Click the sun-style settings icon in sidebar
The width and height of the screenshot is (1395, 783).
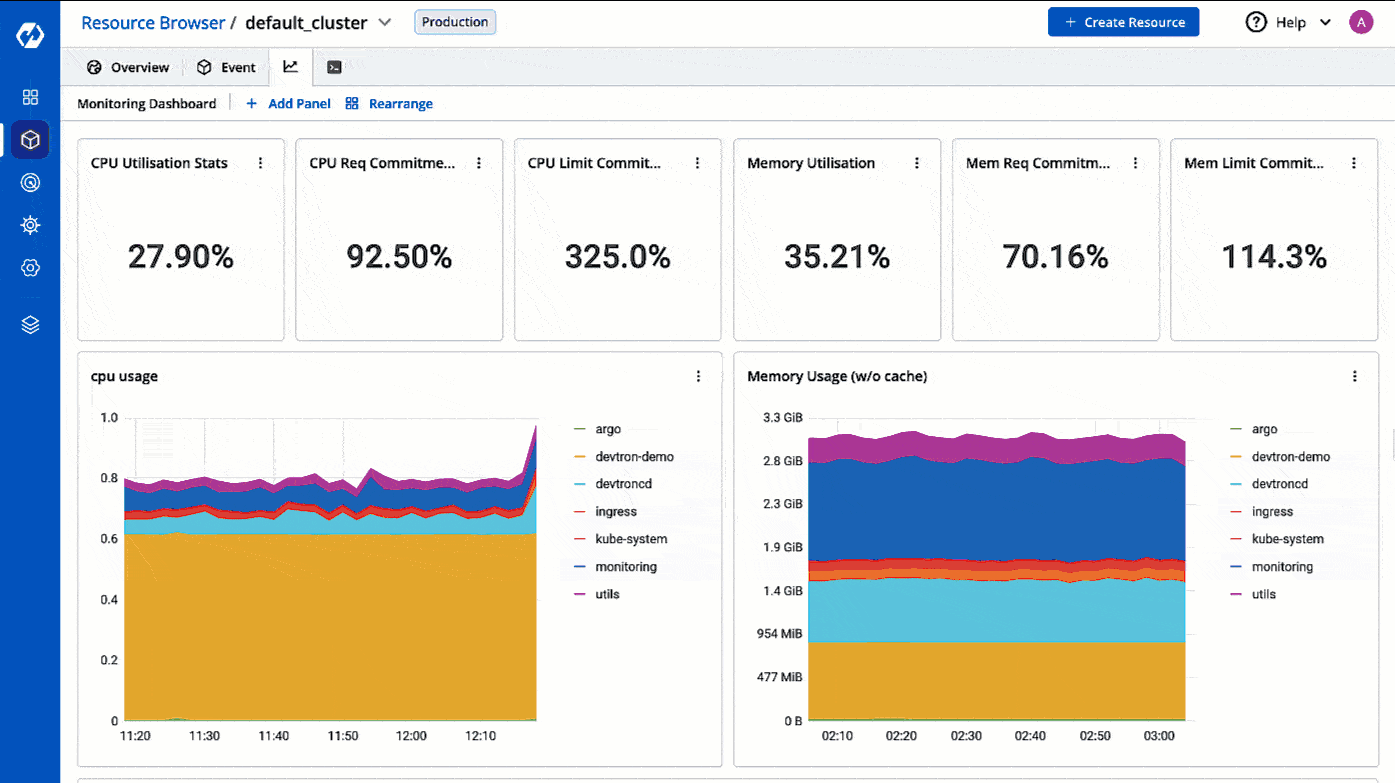click(x=30, y=225)
